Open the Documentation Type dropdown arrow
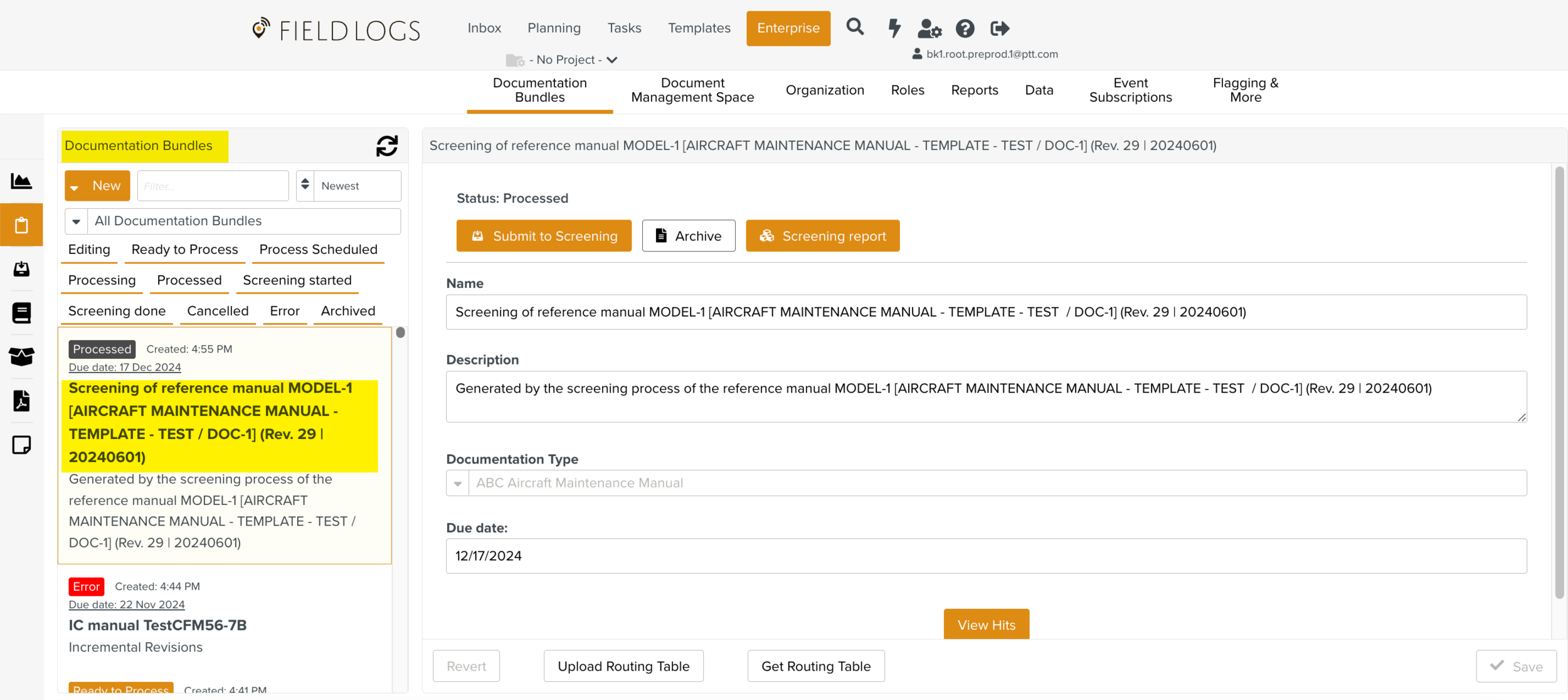The height and width of the screenshot is (700, 1568). coord(458,483)
